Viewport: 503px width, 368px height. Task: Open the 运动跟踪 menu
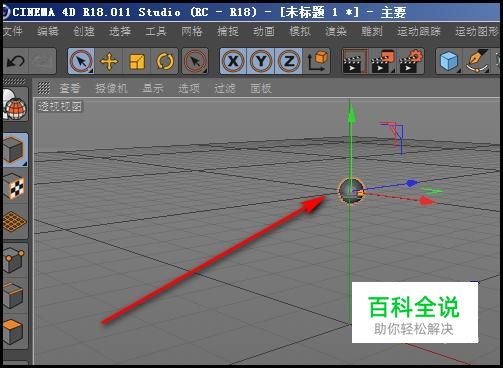(419, 32)
